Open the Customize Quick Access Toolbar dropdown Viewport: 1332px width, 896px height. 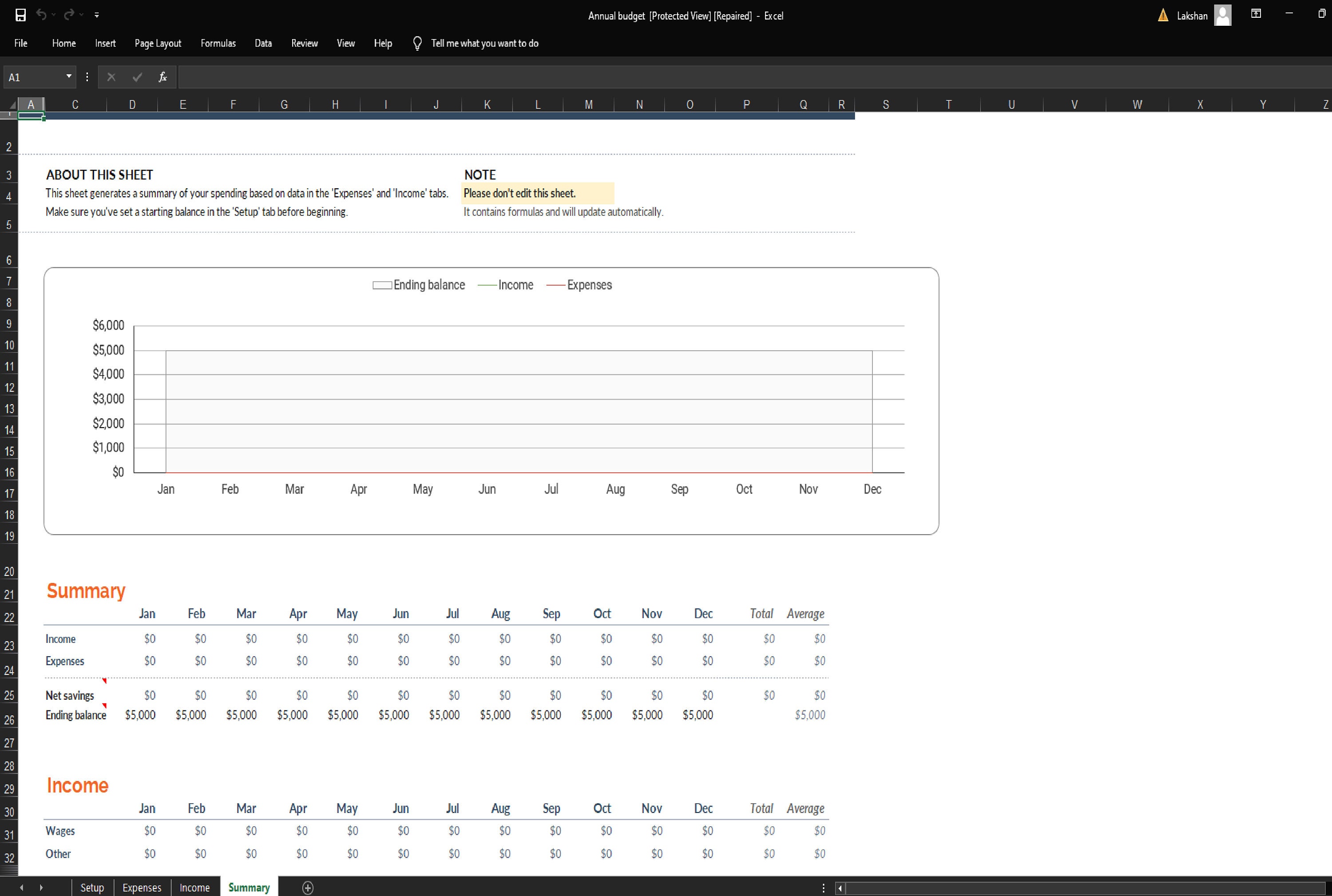pos(97,15)
